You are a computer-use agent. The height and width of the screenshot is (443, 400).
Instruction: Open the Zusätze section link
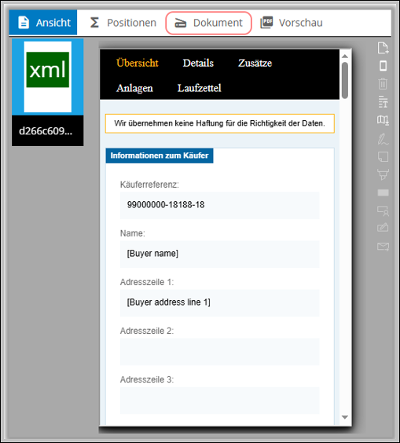coord(255,63)
